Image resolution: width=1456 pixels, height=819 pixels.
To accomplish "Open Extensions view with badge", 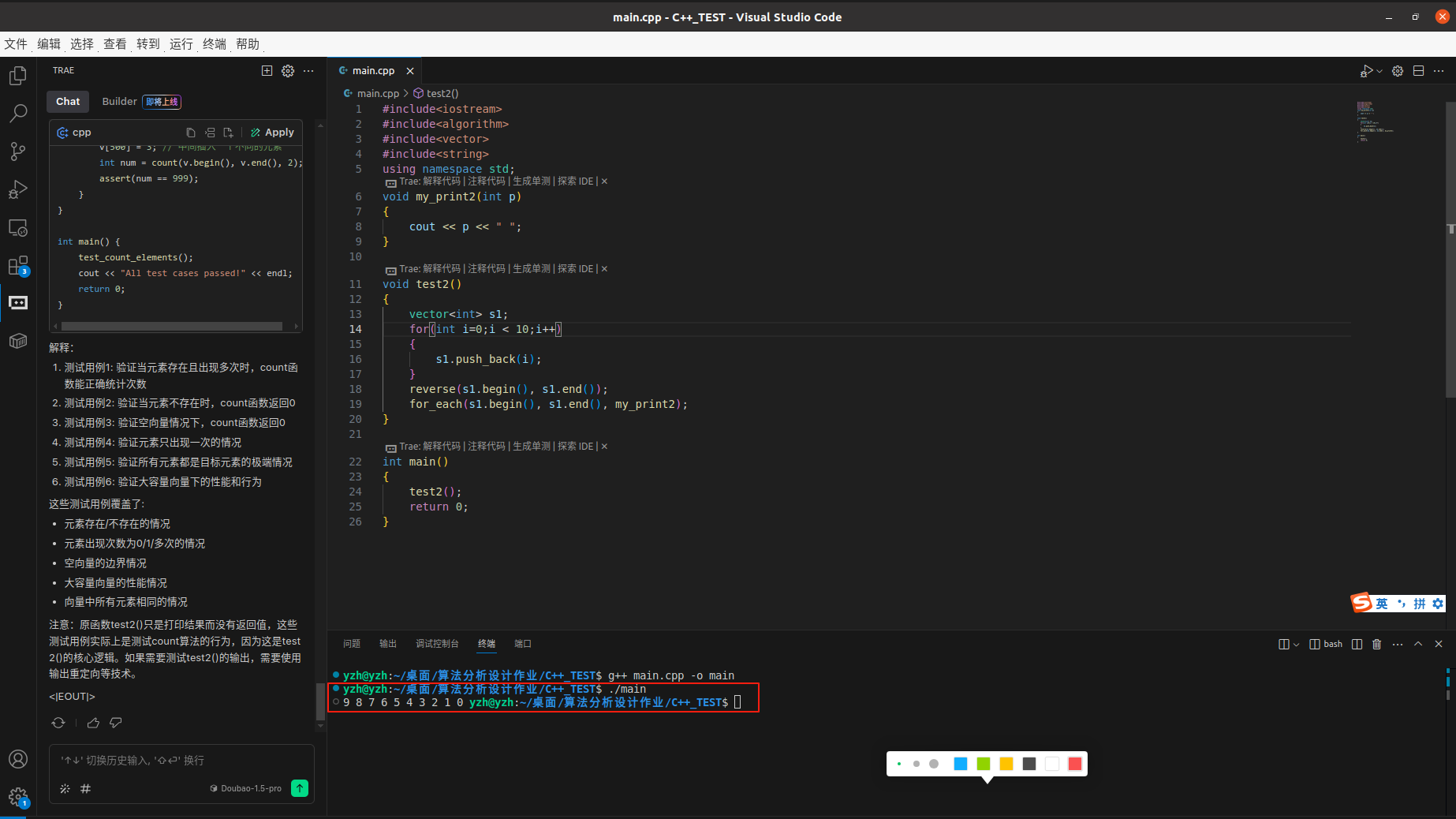I will coord(18,266).
